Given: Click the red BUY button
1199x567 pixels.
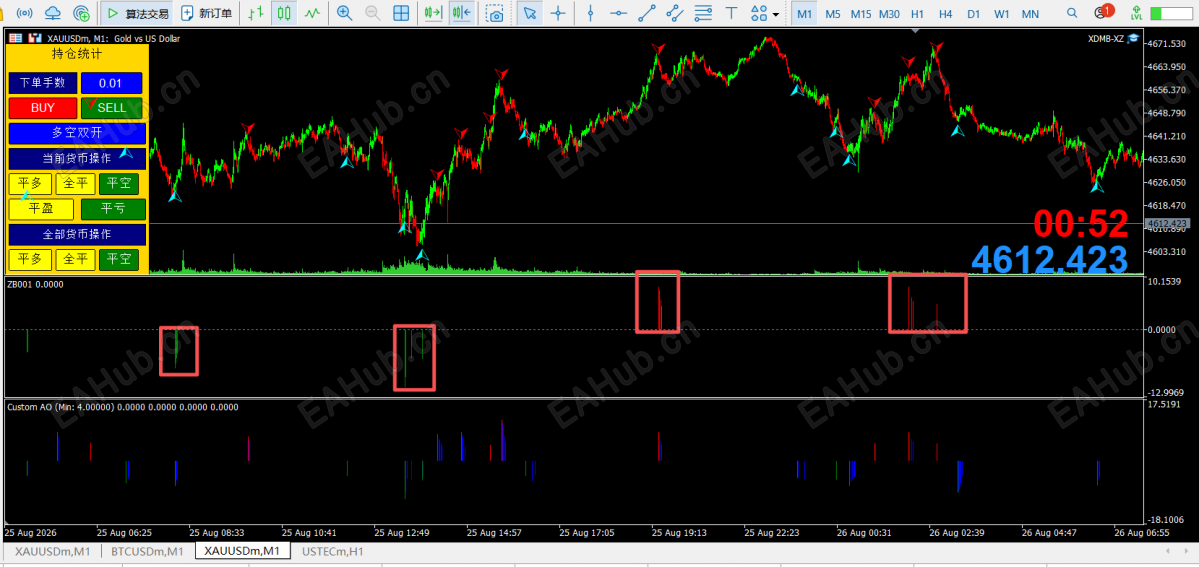Looking at the screenshot, I should click(43, 108).
